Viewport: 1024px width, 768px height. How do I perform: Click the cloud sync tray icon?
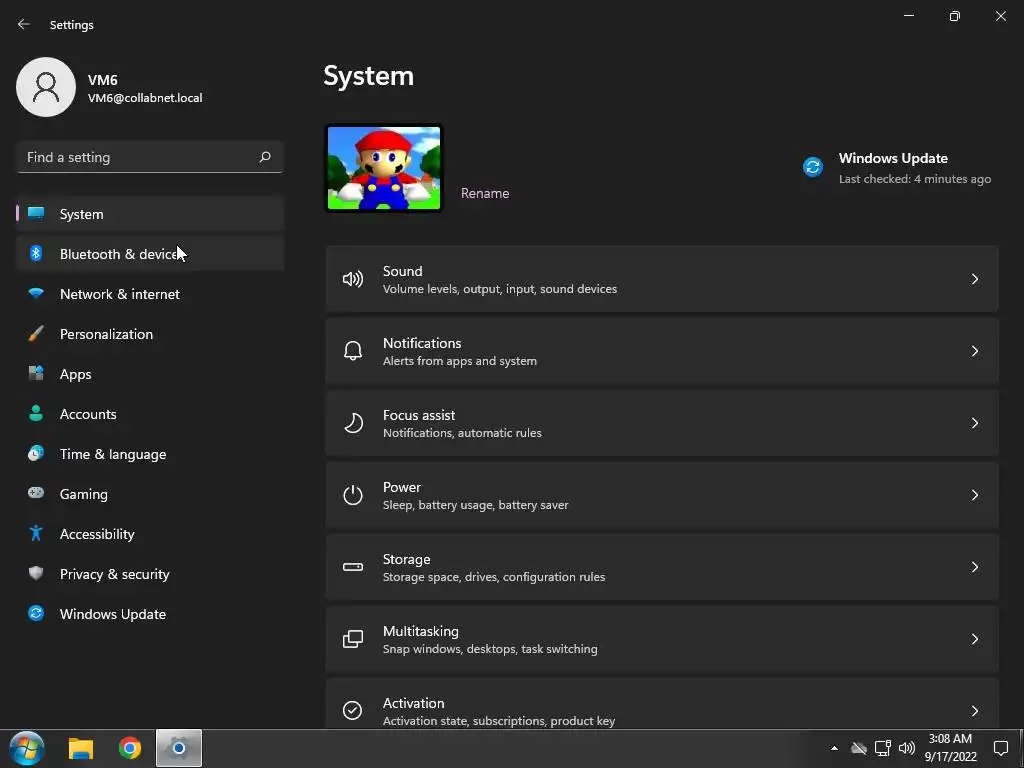pos(859,748)
